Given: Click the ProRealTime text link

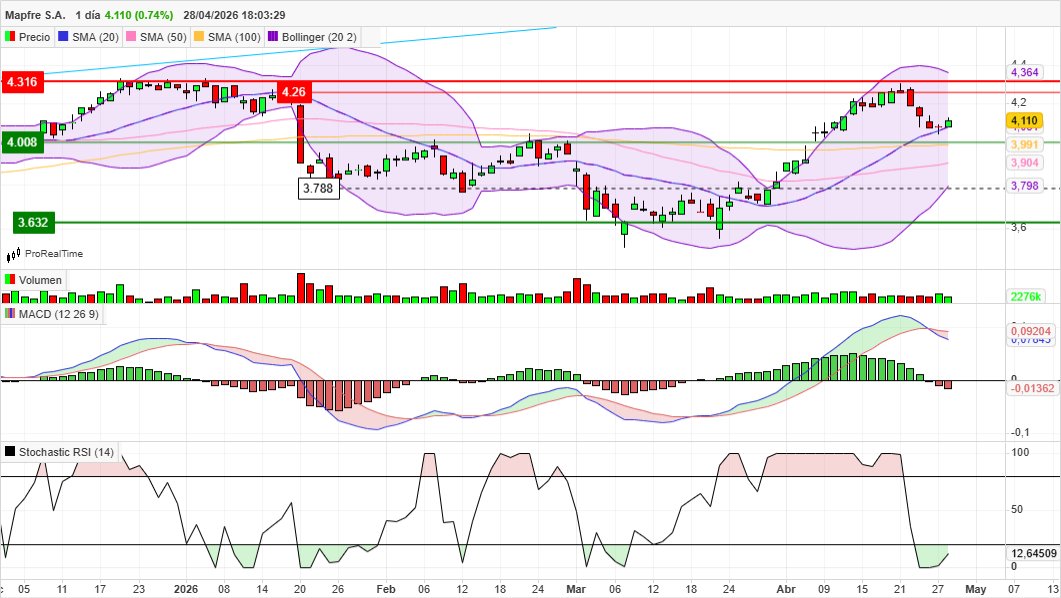Looking at the screenshot, I should click(x=54, y=254).
